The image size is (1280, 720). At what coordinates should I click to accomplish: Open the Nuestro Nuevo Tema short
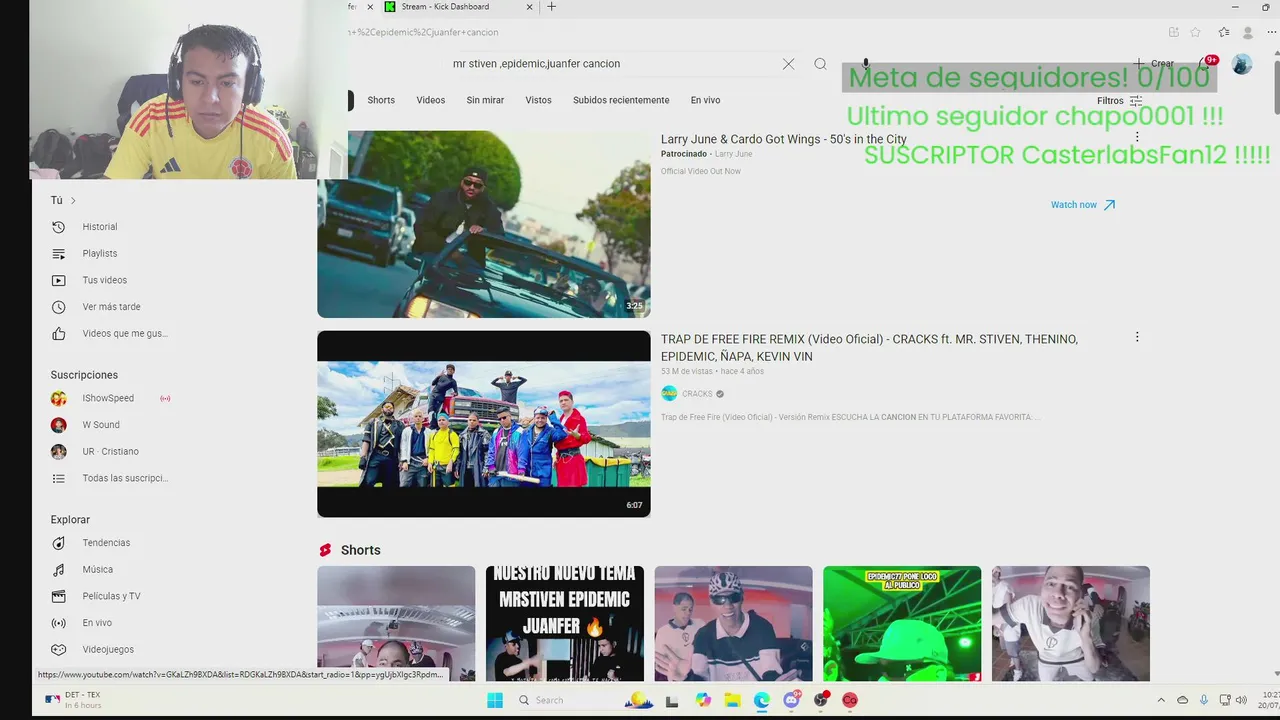coord(565,624)
